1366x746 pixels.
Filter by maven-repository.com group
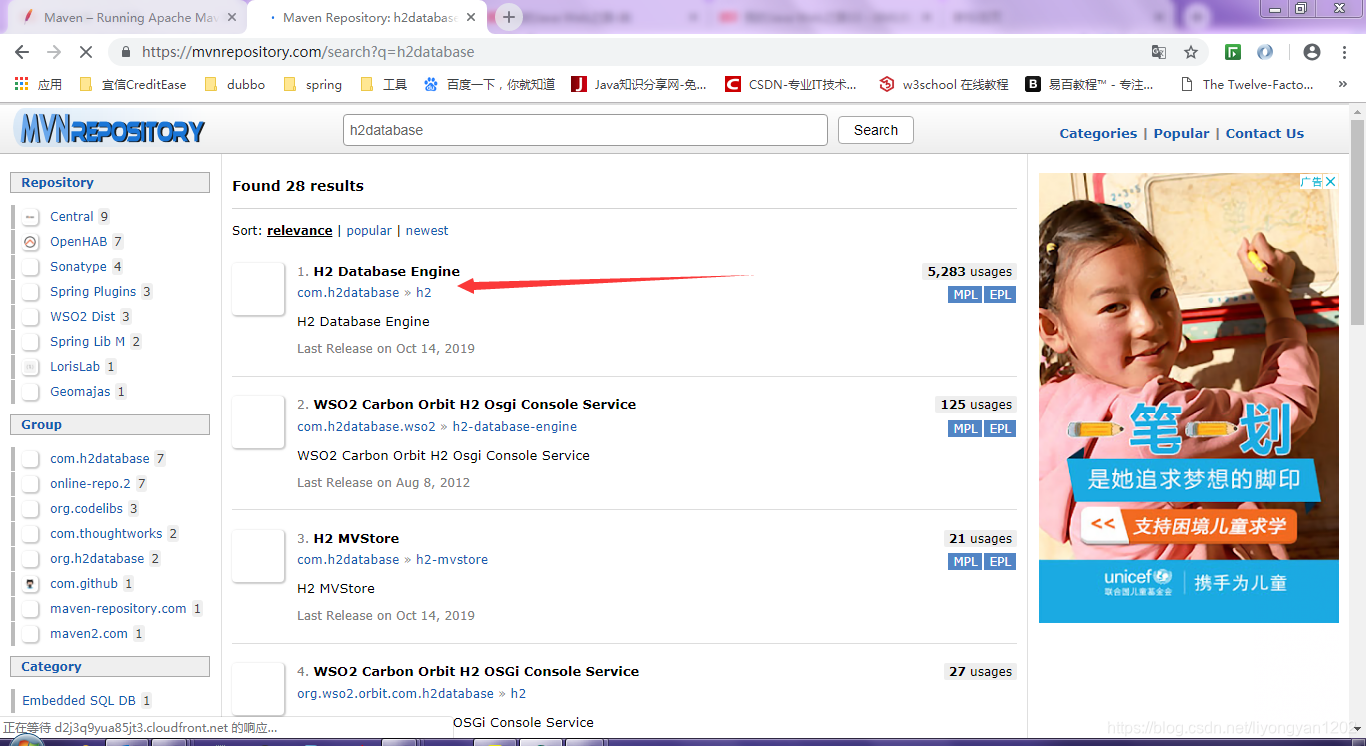click(x=118, y=608)
